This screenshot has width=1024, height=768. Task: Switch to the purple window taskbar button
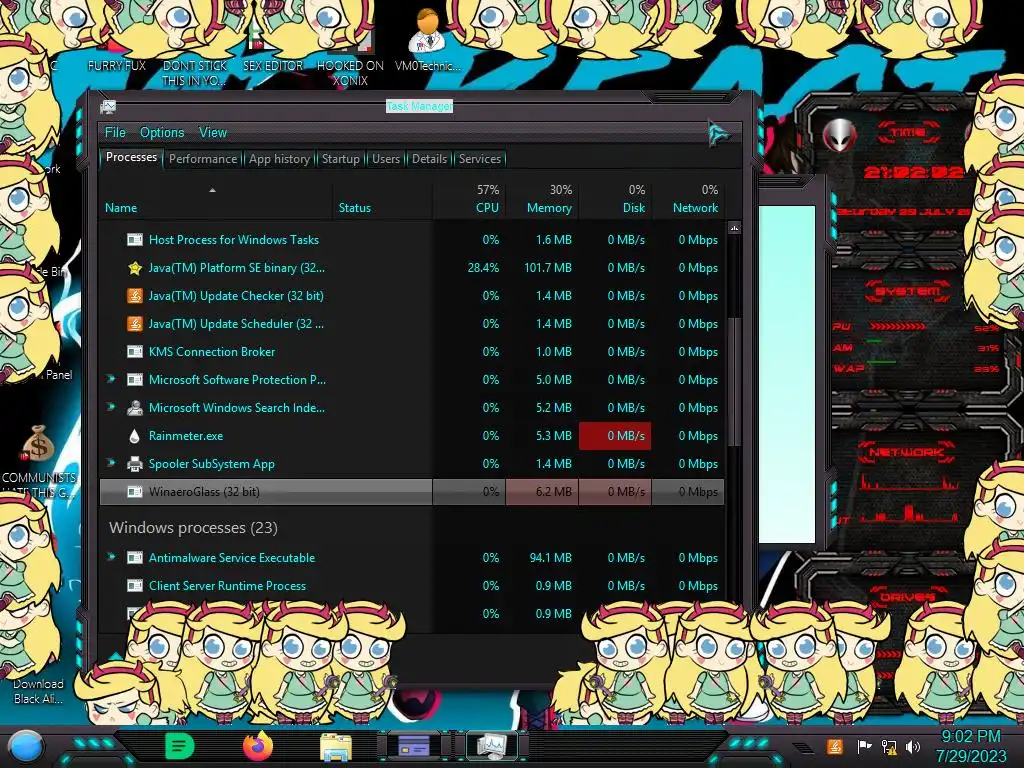pyautogui.click(x=413, y=746)
